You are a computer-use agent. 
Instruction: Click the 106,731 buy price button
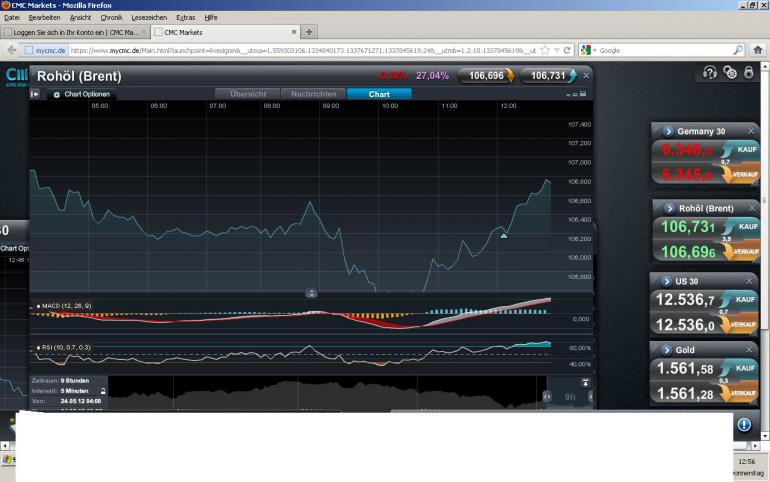tap(549, 76)
